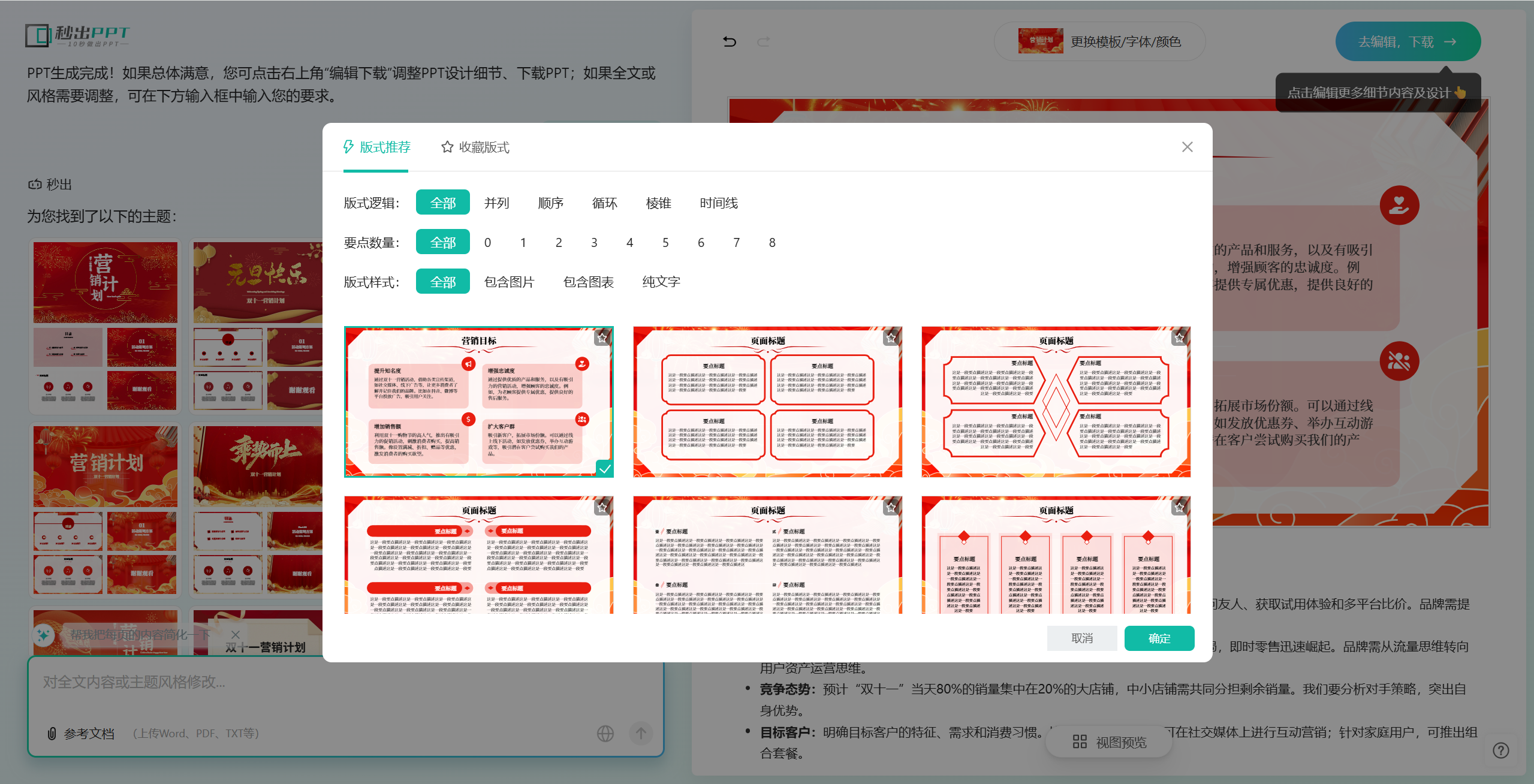Click the globe icon in input box
The height and width of the screenshot is (784, 1534).
[605, 733]
